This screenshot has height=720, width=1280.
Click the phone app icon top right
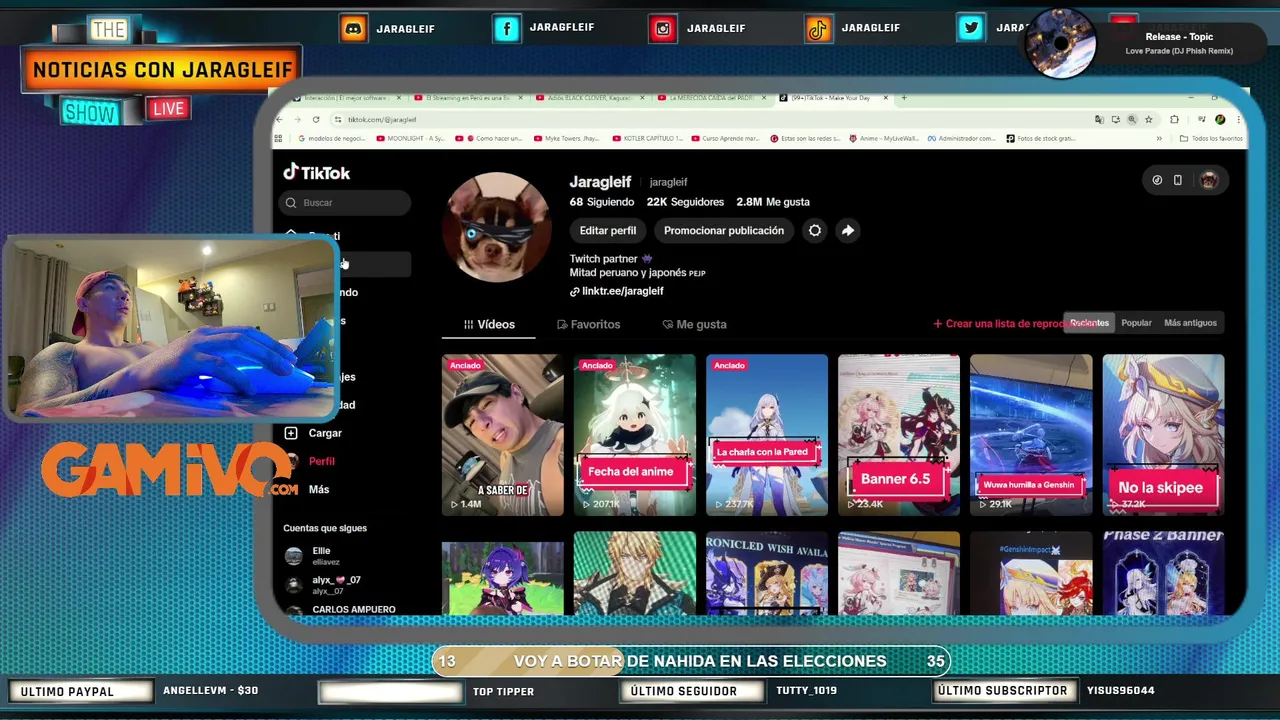point(1178,180)
